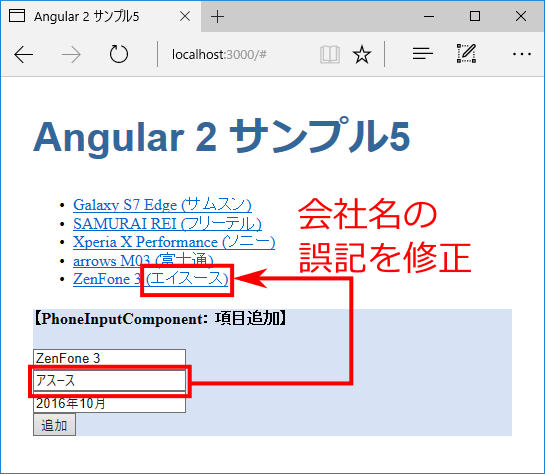Minimize the browser window
Image resolution: width=545 pixels, height=474 pixels.
429,16
